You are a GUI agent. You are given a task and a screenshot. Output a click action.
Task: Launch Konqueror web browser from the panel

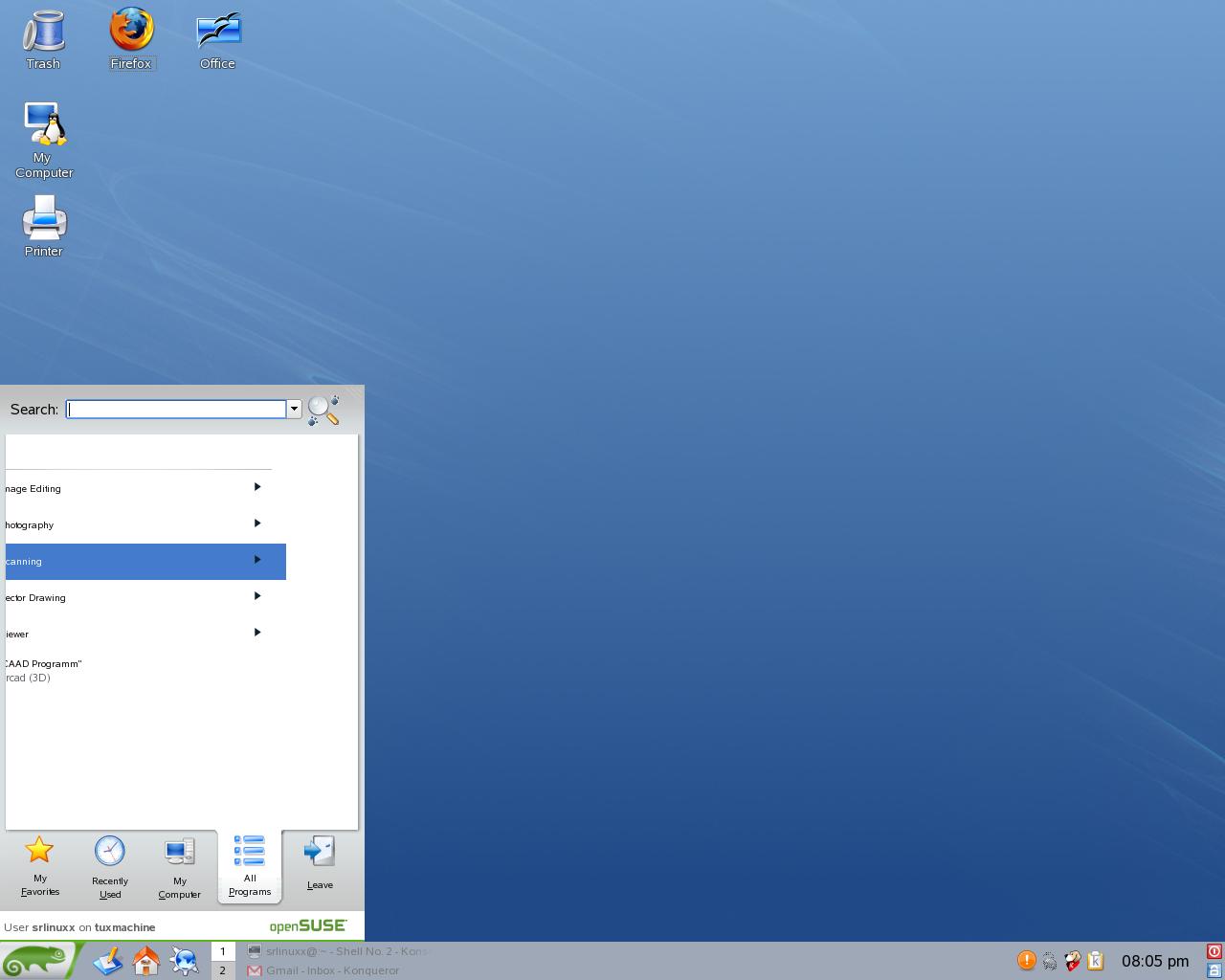(x=185, y=961)
